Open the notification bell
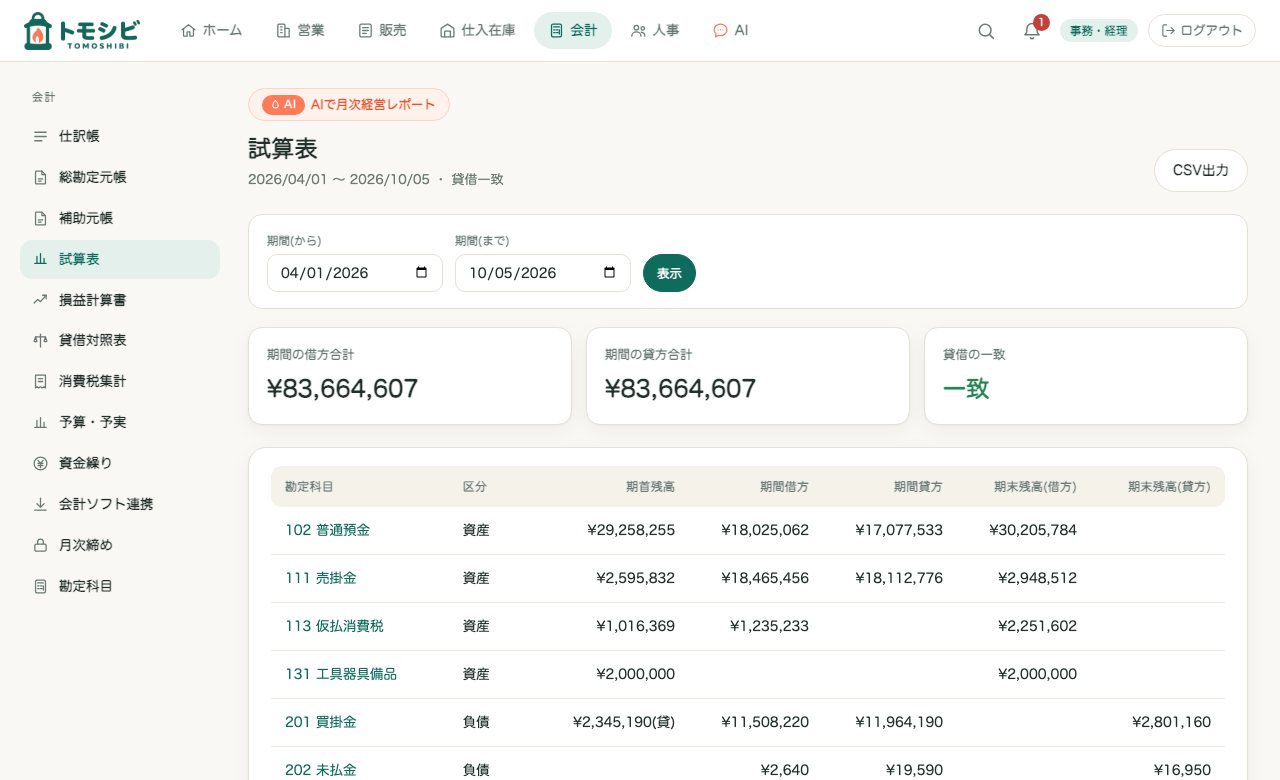The width and height of the screenshot is (1280, 780). click(1032, 31)
